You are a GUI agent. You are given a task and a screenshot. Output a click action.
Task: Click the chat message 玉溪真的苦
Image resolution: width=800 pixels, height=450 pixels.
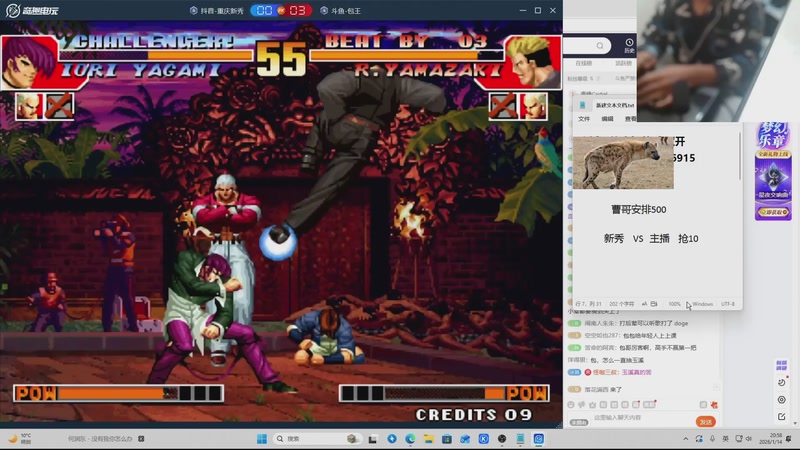point(636,372)
